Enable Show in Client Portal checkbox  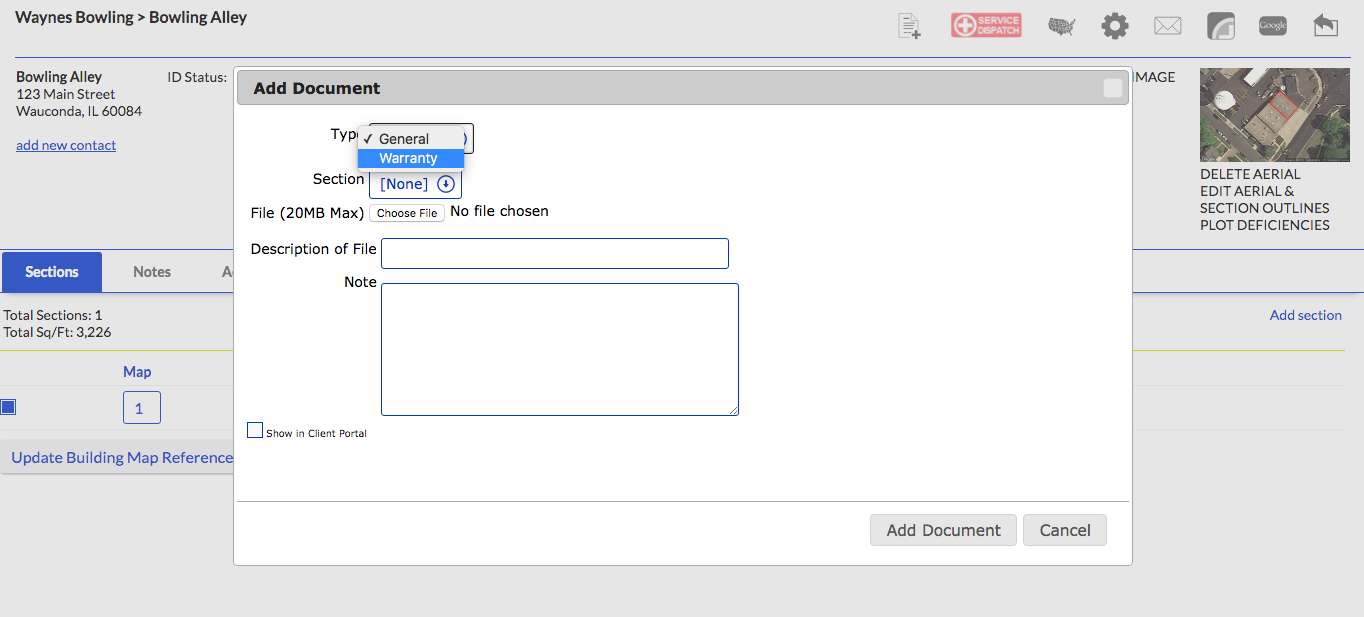click(x=255, y=431)
